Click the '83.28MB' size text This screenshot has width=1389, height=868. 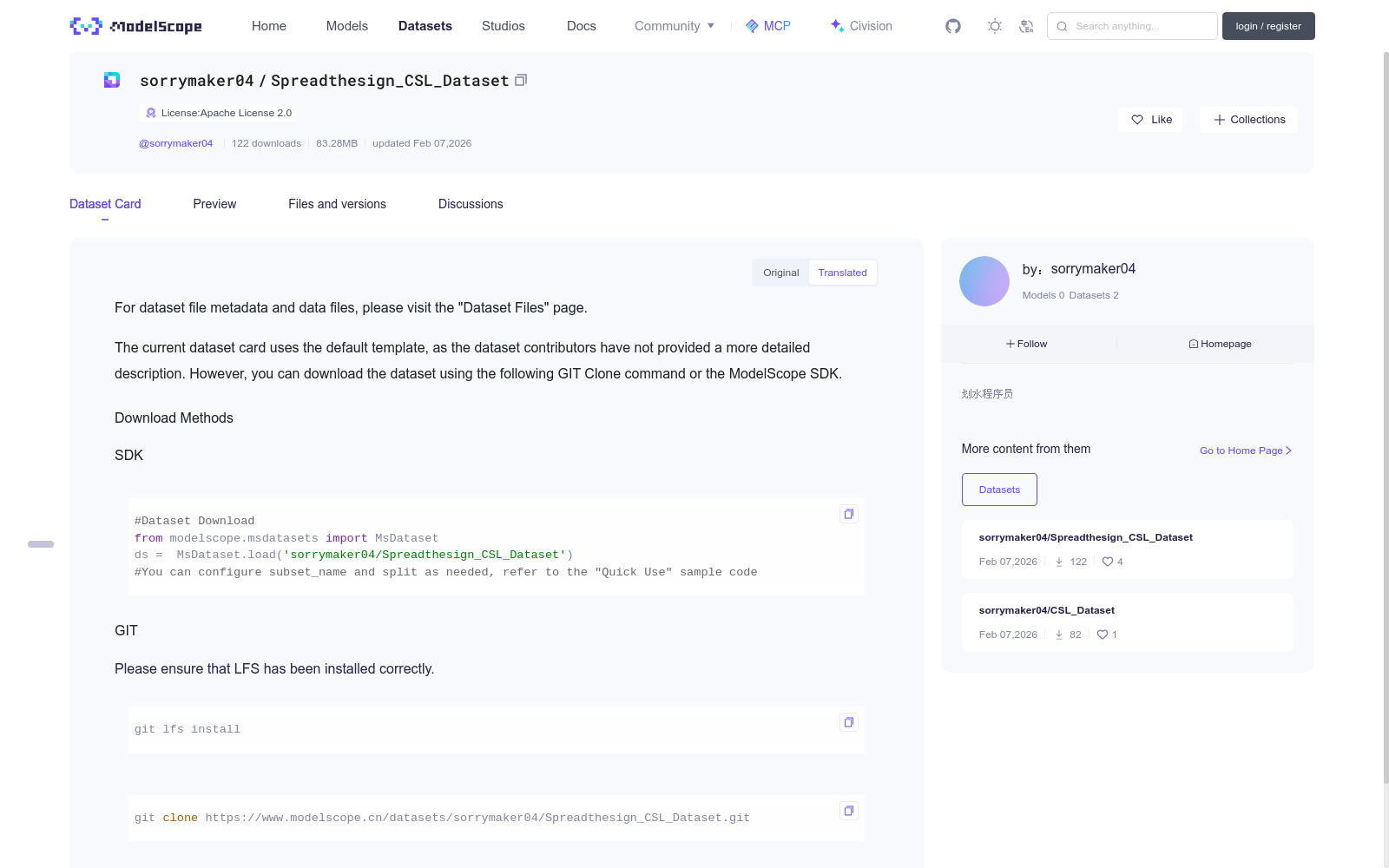tap(337, 143)
